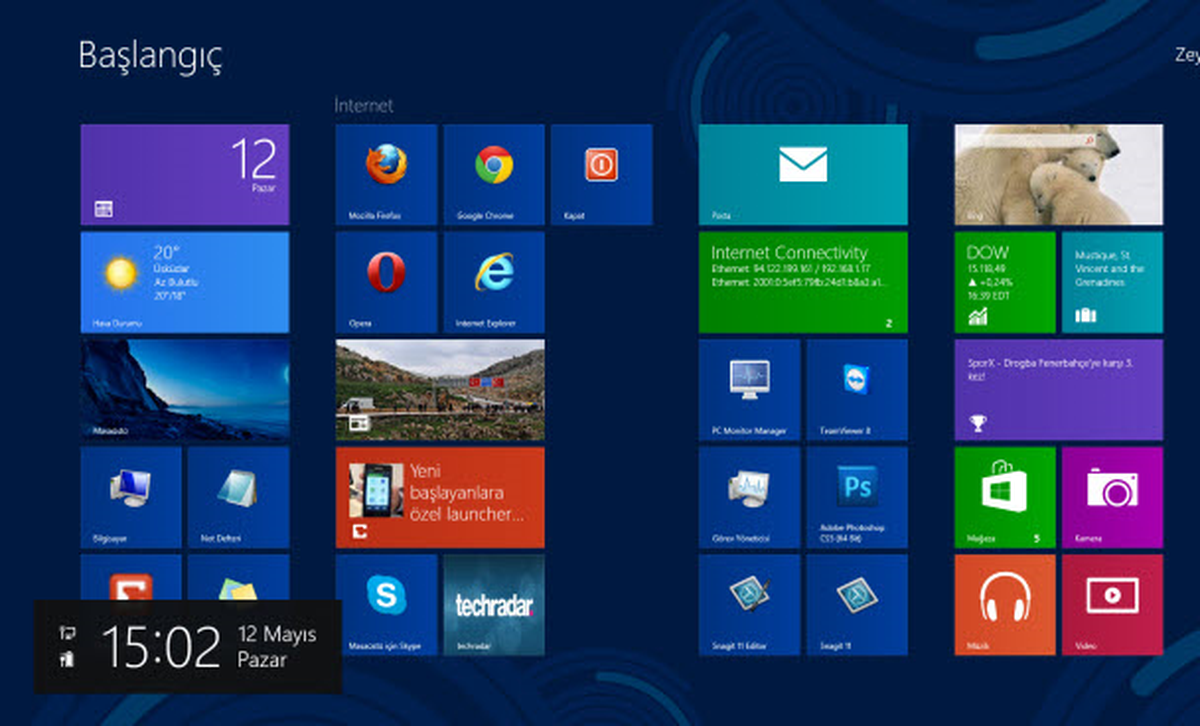Open the Mustique travel tile
The width and height of the screenshot is (1200, 726).
pyautogui.click(x=1112, y=282)
